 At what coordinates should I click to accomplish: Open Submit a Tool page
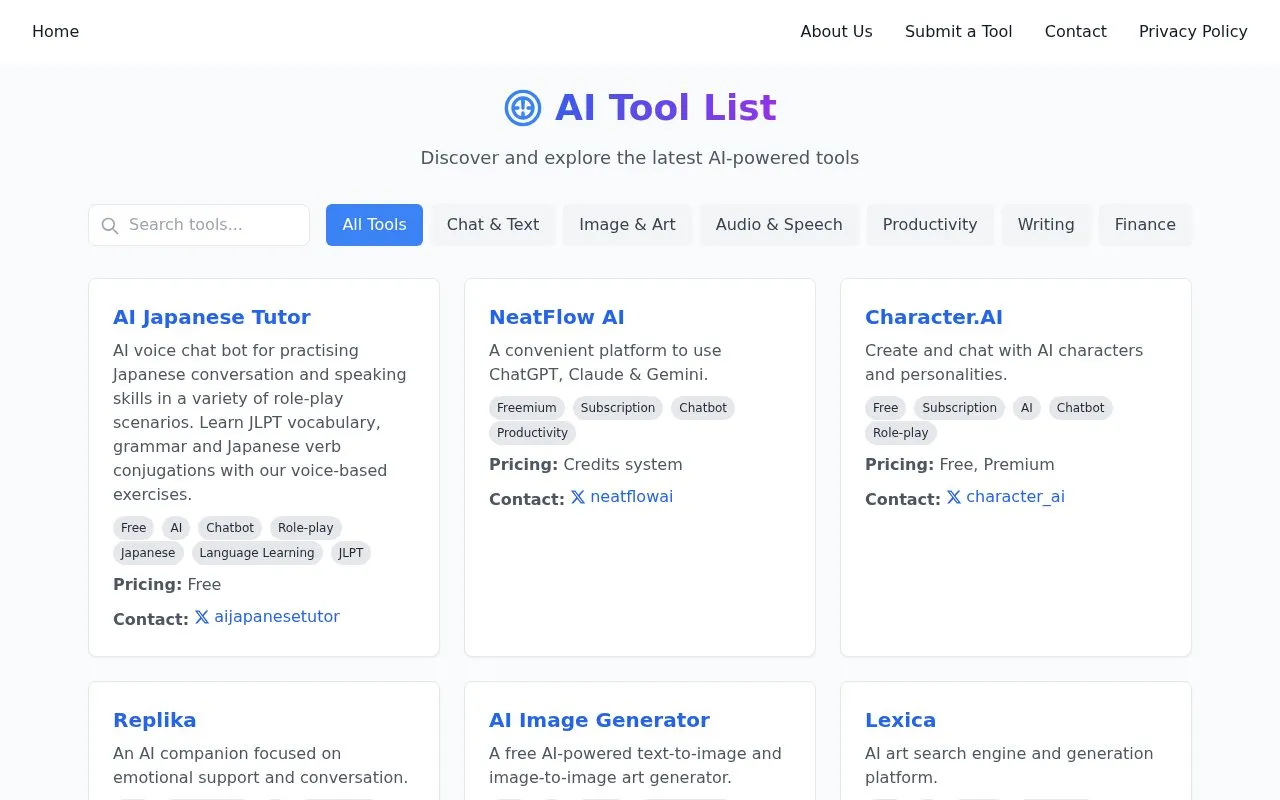tap(959, 32)
